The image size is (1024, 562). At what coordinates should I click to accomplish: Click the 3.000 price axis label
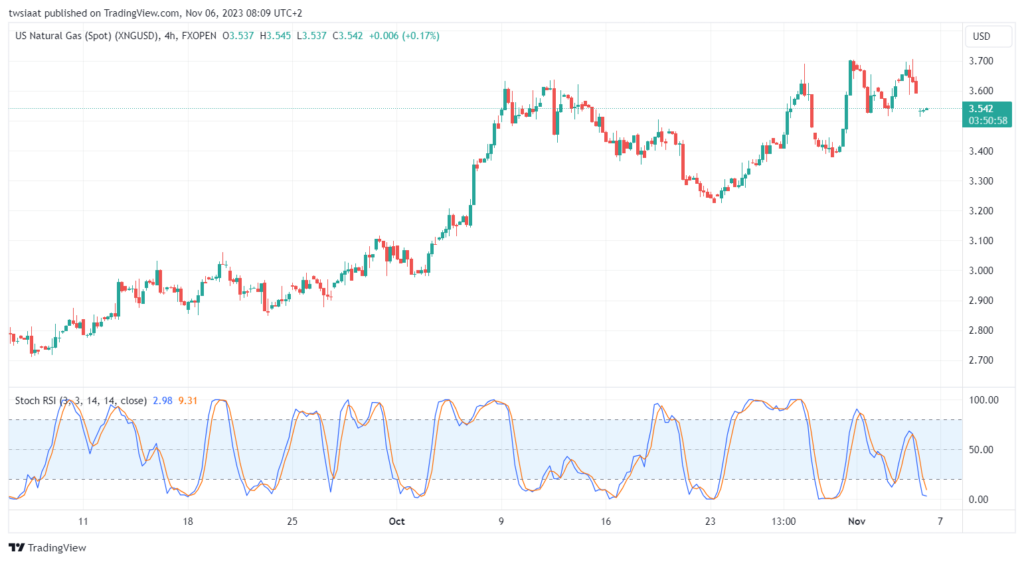point(981,270)
